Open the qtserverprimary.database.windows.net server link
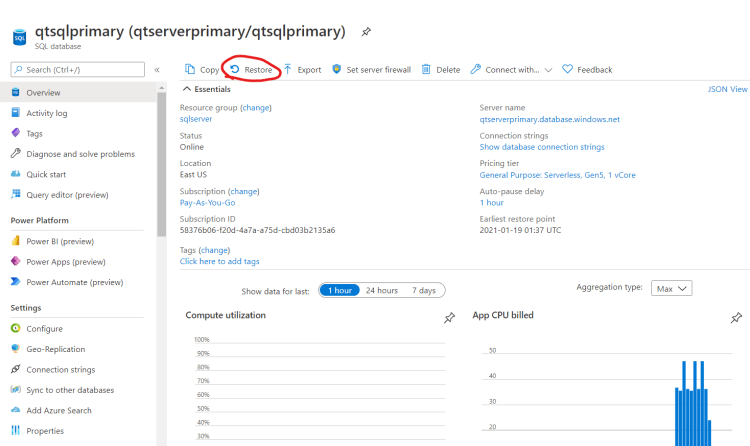750x446 pixels. pos(550,119)
